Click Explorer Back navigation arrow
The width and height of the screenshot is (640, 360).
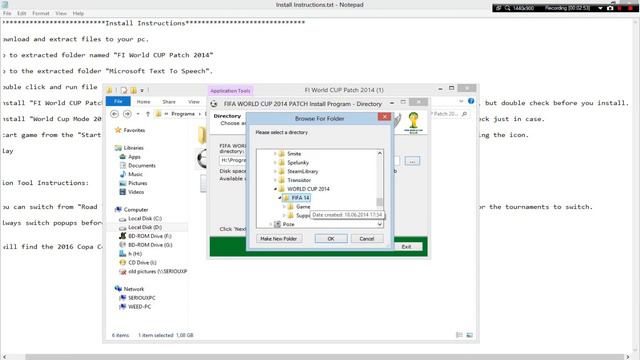pyautogui.click(x=114, y=114)
